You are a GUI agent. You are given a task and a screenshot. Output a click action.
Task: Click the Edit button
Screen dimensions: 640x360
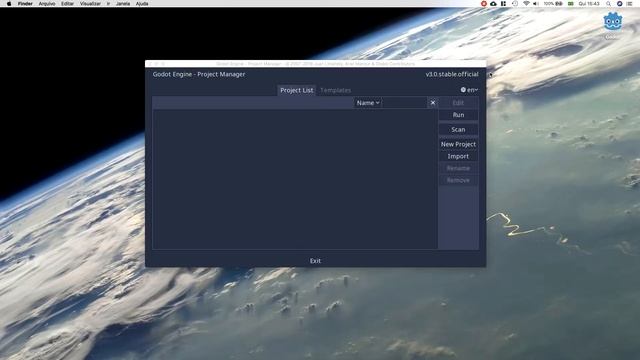(x=458, y=103)
